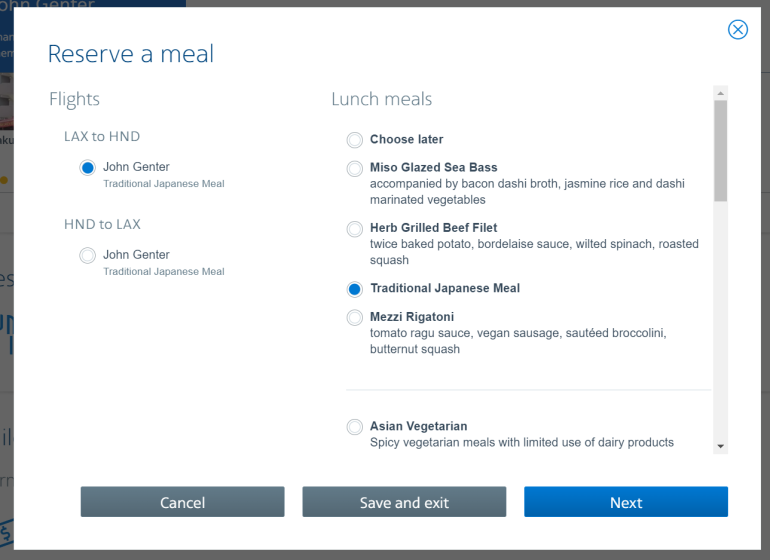This screenshot has width=770, height=560.
Task: Close the Reserve a meal dialog
Action: [x=738, y=30]
